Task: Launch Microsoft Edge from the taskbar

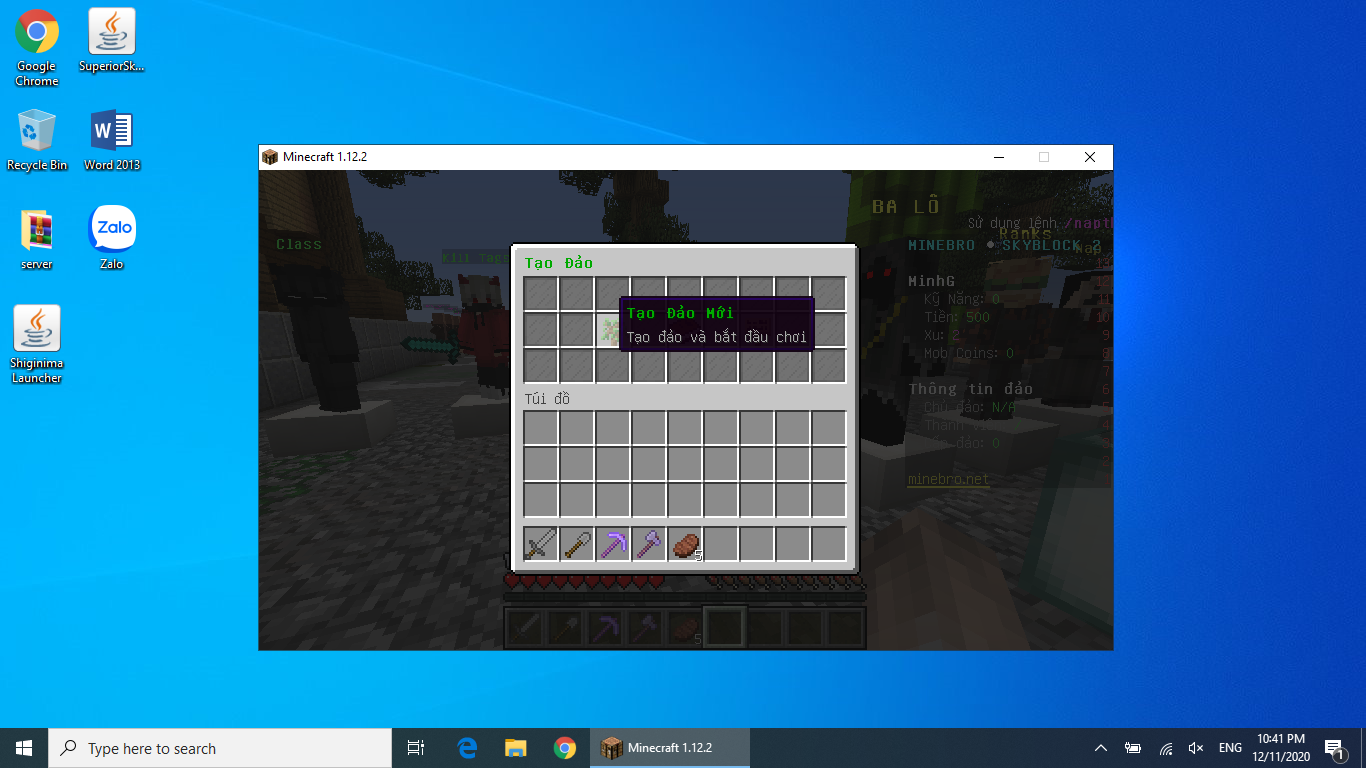Action: (x=467, y=748)
